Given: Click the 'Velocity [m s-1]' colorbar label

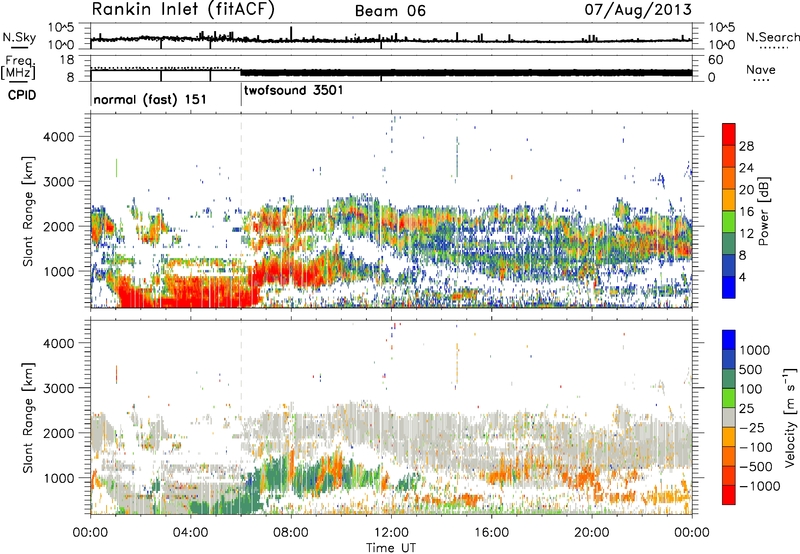Looking at the screenshot, I should click(790, 417).
